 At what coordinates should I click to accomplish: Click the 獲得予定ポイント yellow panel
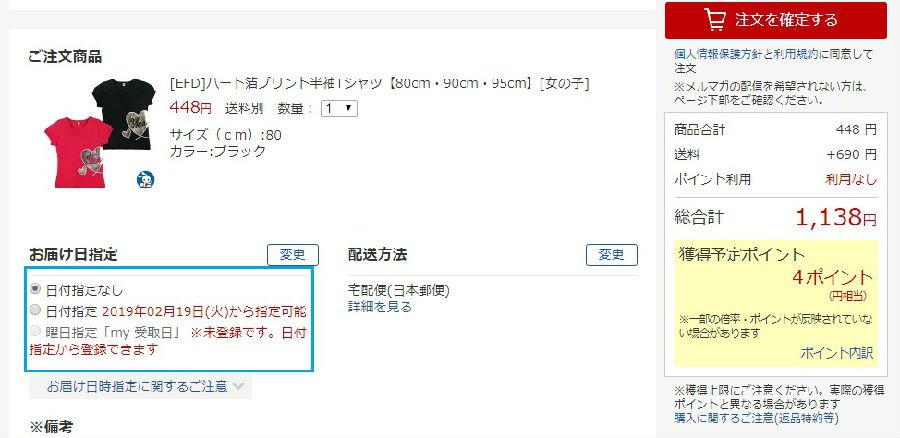point(777,303)
